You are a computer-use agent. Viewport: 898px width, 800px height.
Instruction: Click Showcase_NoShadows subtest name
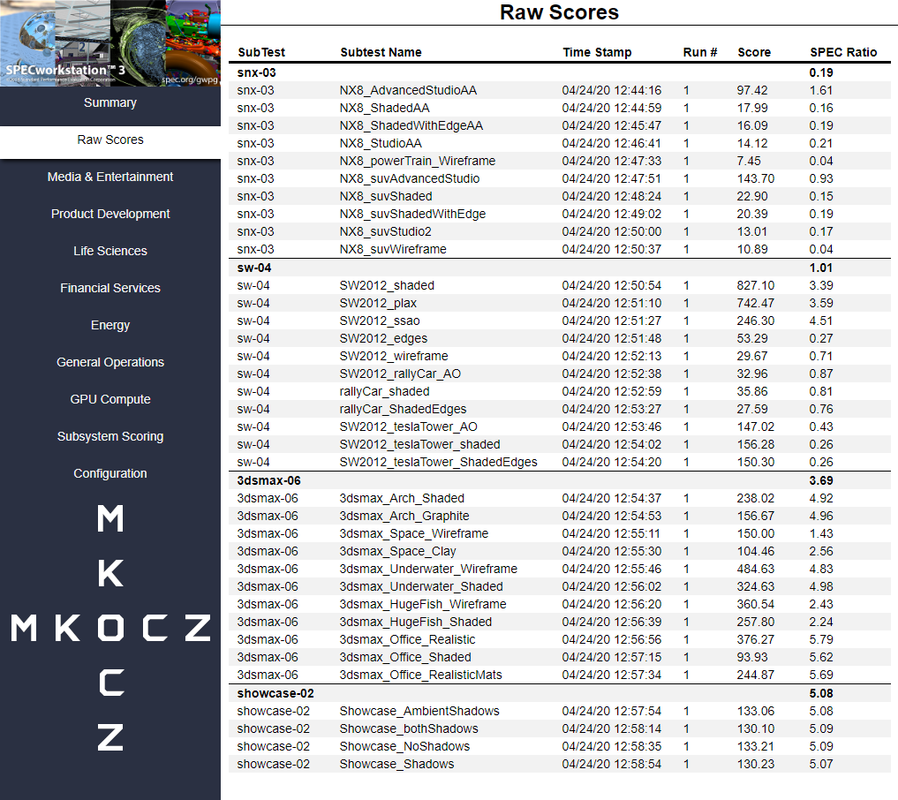[x=404, y=747]
